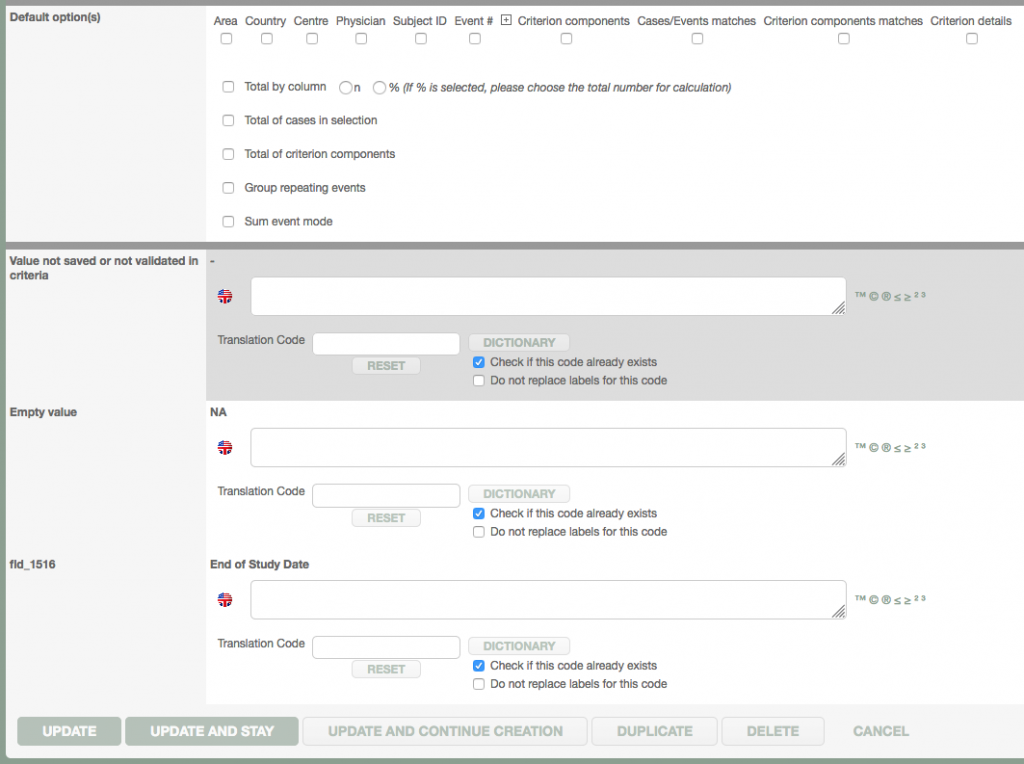Insert the copyright symbol in the Empty value row
The image size is (1024, 764).
coord(874,447)
